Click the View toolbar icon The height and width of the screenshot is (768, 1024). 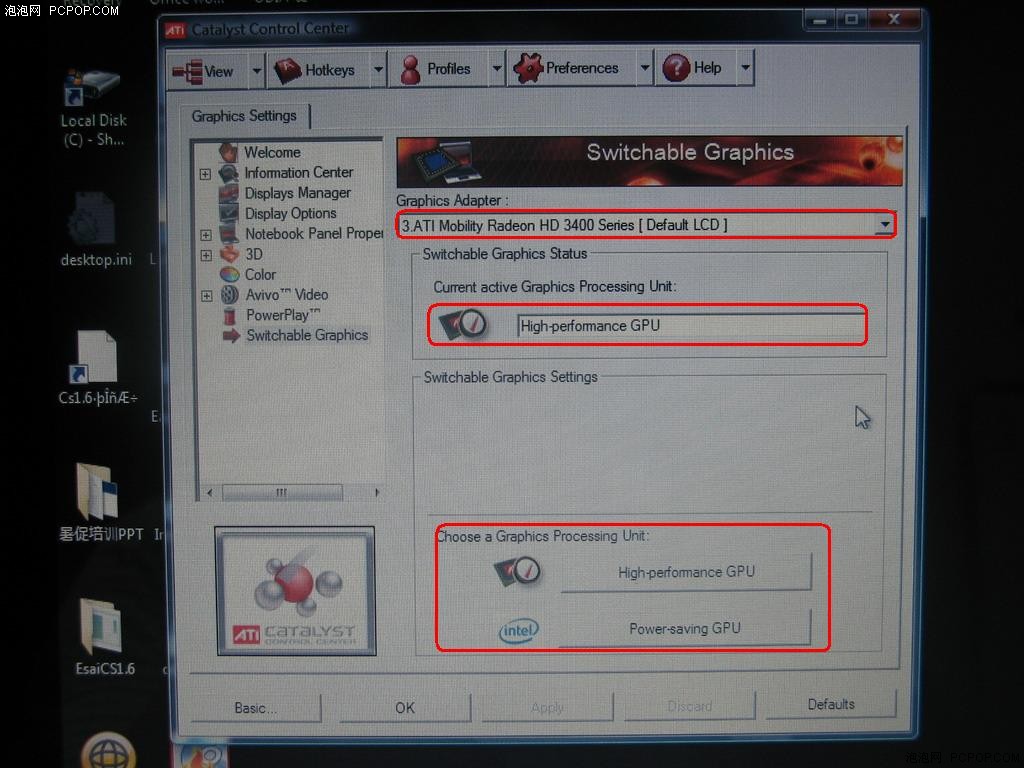click(187, 71)
